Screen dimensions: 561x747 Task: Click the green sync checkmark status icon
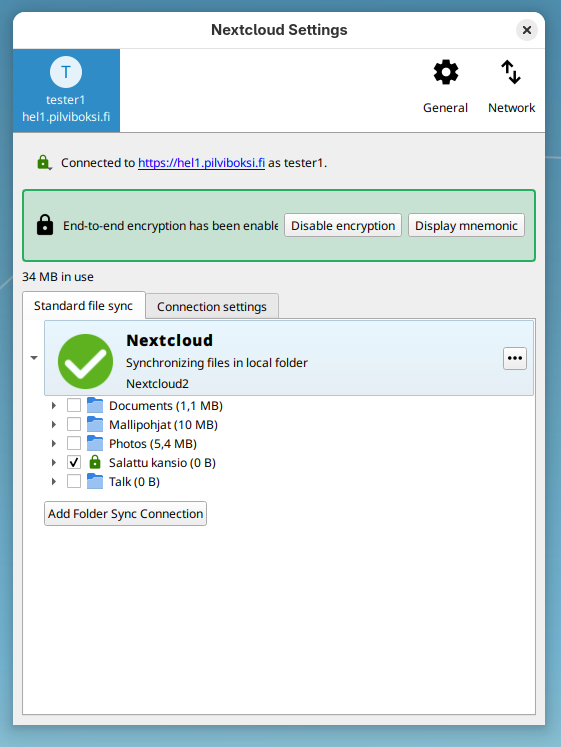point(86,361)
